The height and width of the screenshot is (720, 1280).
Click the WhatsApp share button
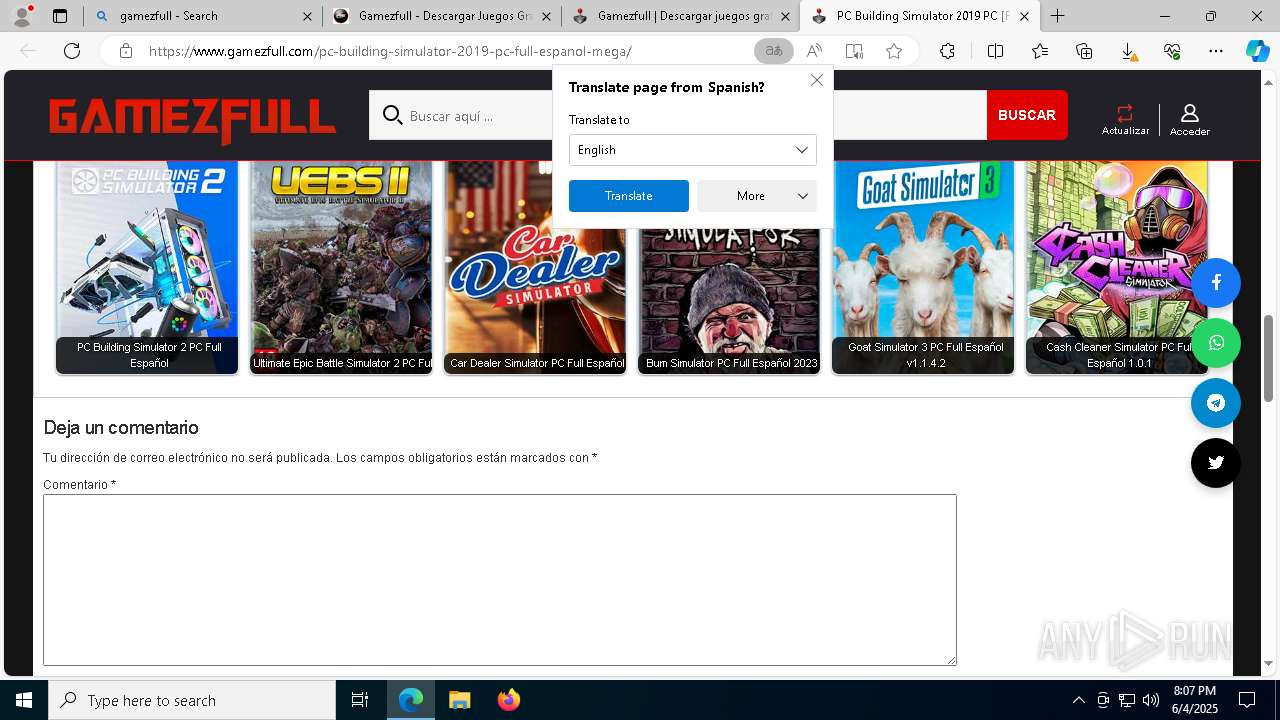coord(1216,343)
